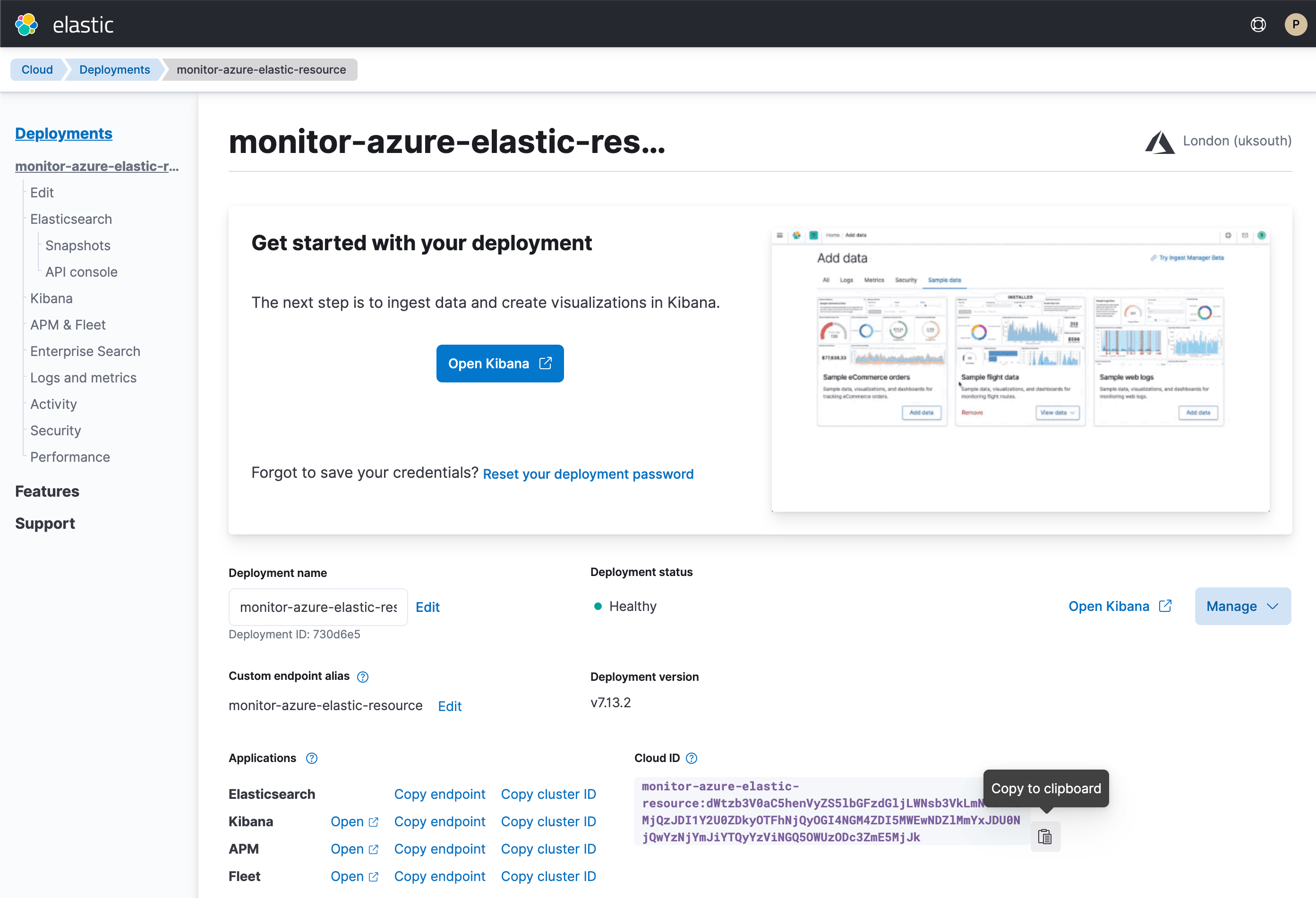The width and height of the screenshot is (1316, 898).
Task: Click the external link icon next to Kibana Open
Action: [x=373, y=822]
